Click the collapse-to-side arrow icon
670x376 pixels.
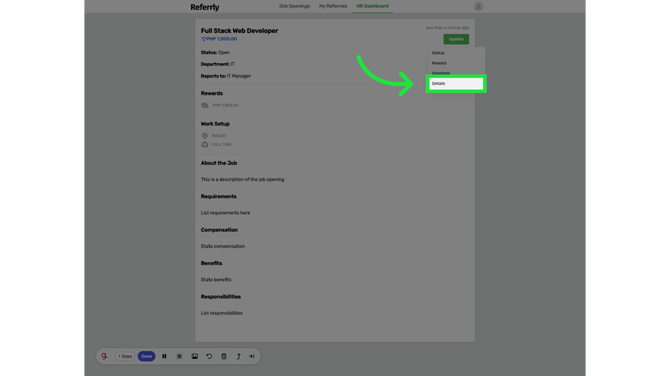(x=252, y=356)
